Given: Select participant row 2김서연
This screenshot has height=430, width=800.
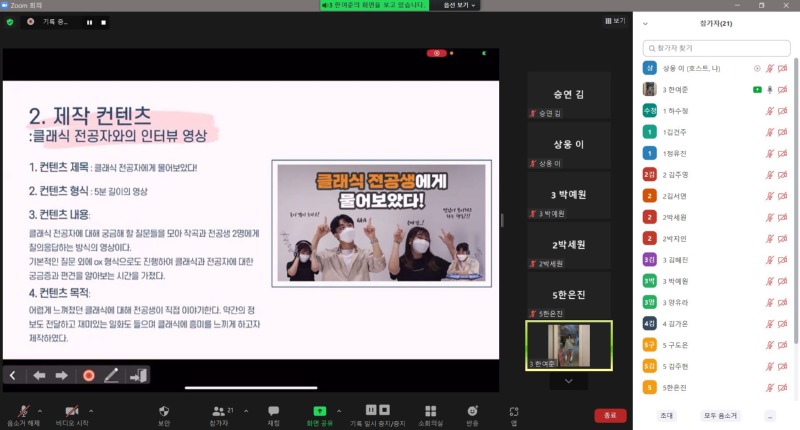Looking at the screenshot, I should [716, 196].
